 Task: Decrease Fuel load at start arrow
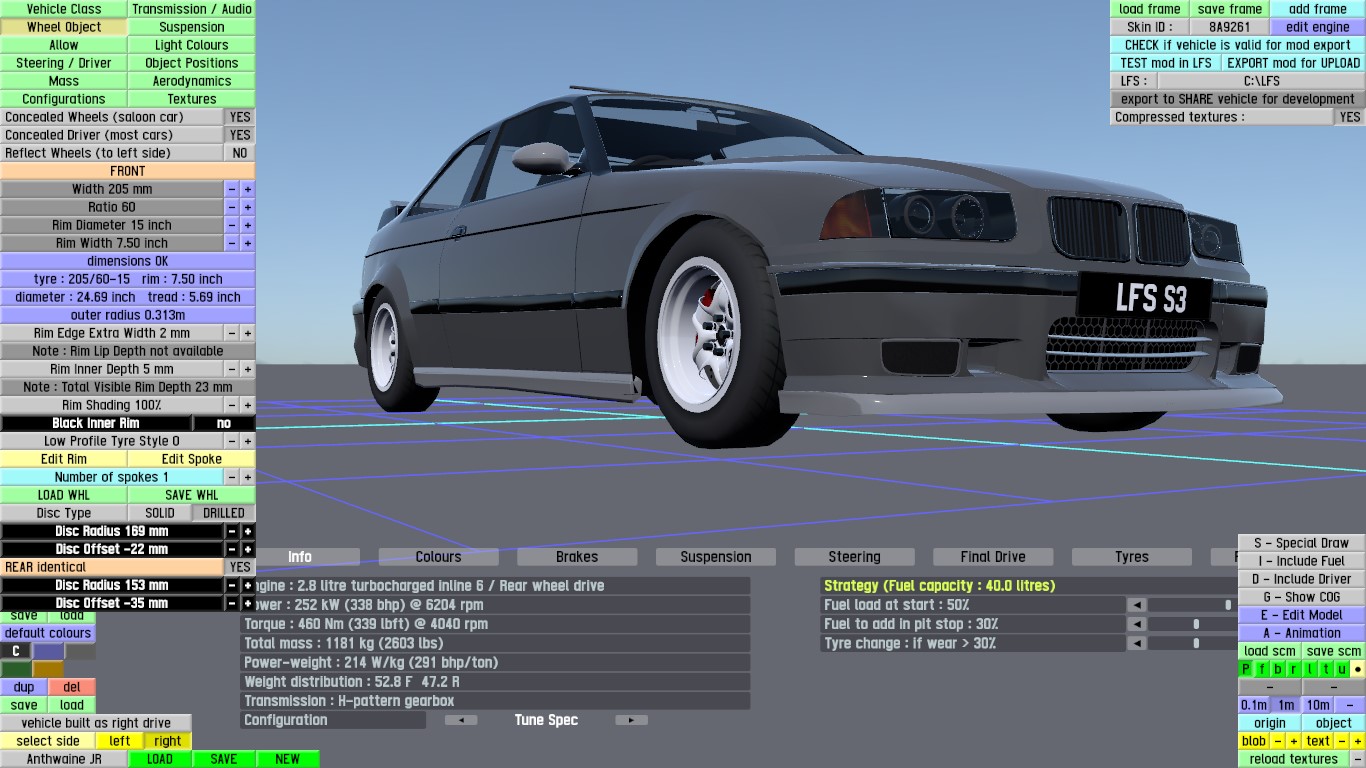pyautogui.click(x=1136, y=605)
